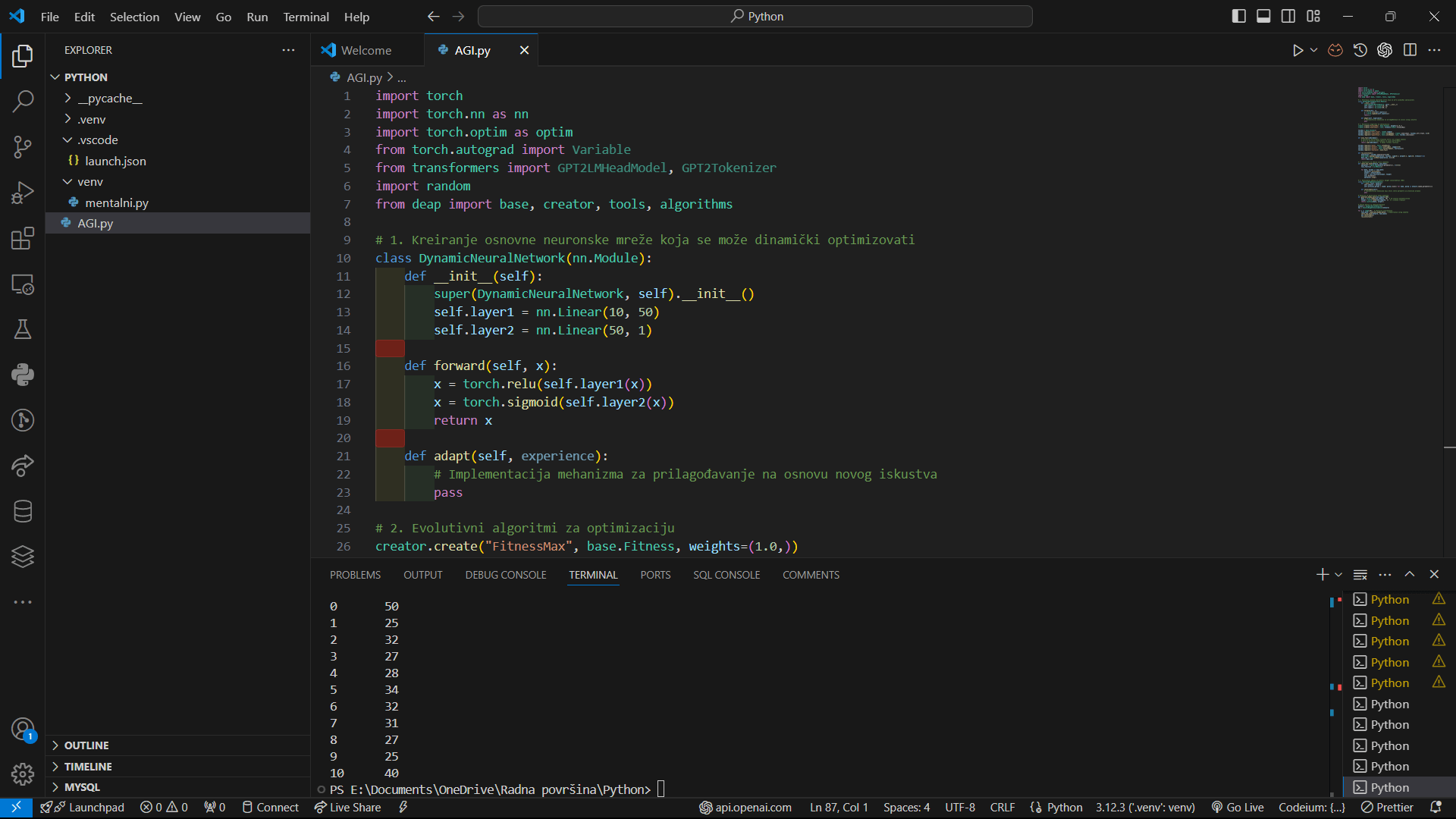Click the Run Python File play button
1456x819 pixels.
[x=1298, y=50]
